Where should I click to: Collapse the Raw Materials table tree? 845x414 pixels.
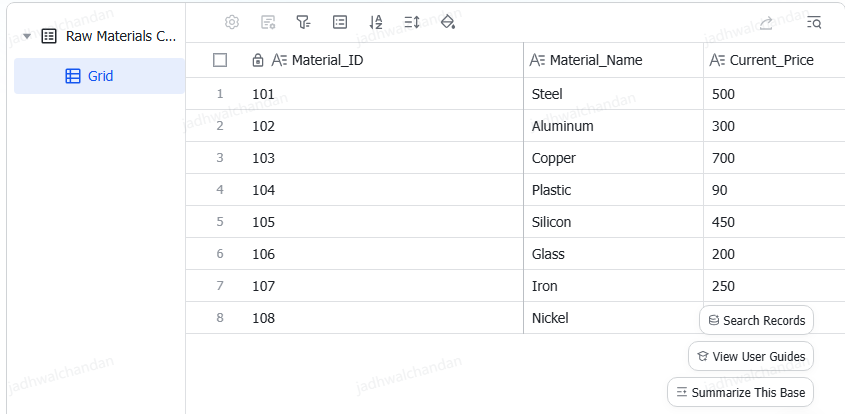tap(27, 37)
